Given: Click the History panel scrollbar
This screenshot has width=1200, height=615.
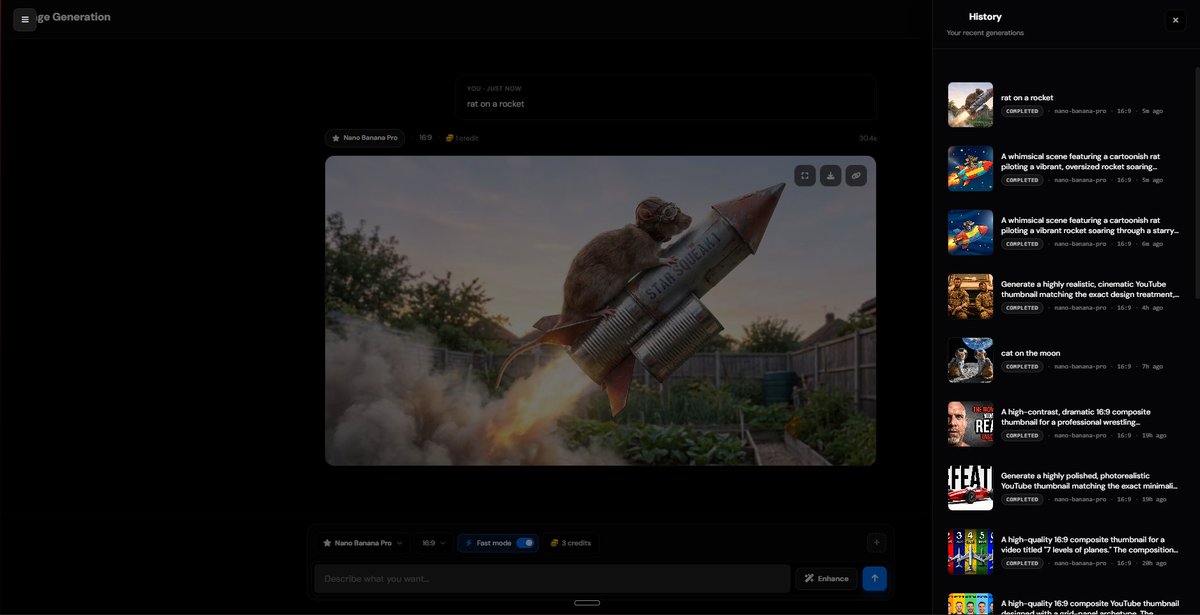Looking at the screenshot, I should [x=1196, y=182].
